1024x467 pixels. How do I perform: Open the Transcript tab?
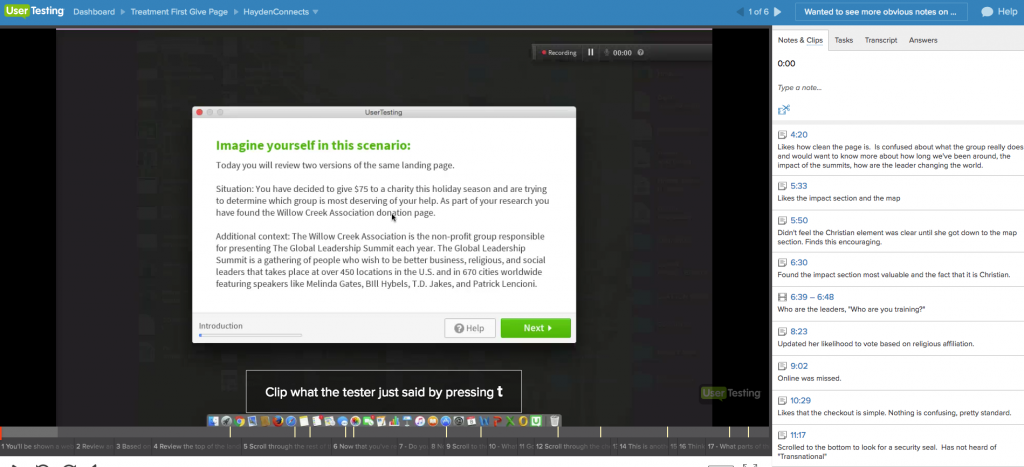pos(880,40)
